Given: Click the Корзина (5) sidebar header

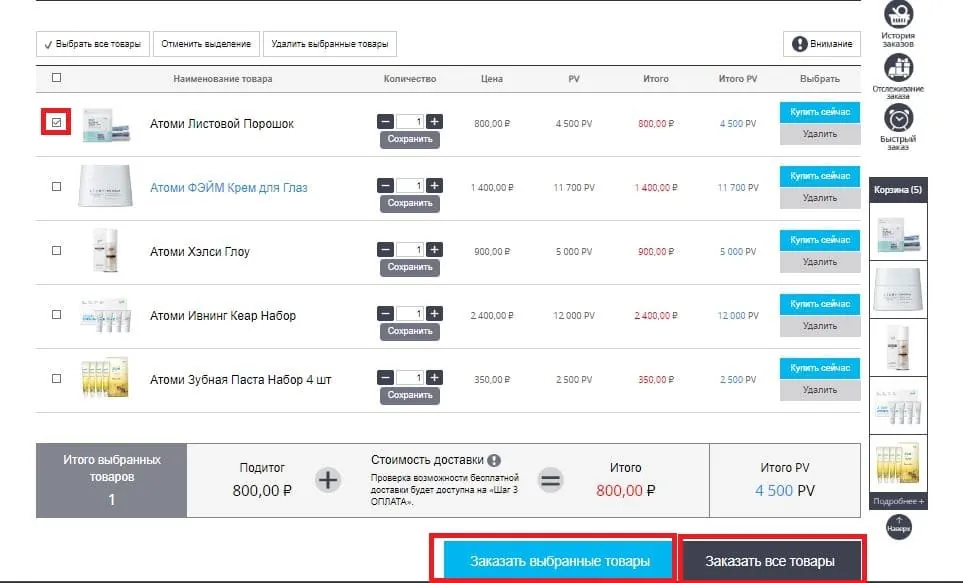Looking at the screenshot, I should coord(898,190).
